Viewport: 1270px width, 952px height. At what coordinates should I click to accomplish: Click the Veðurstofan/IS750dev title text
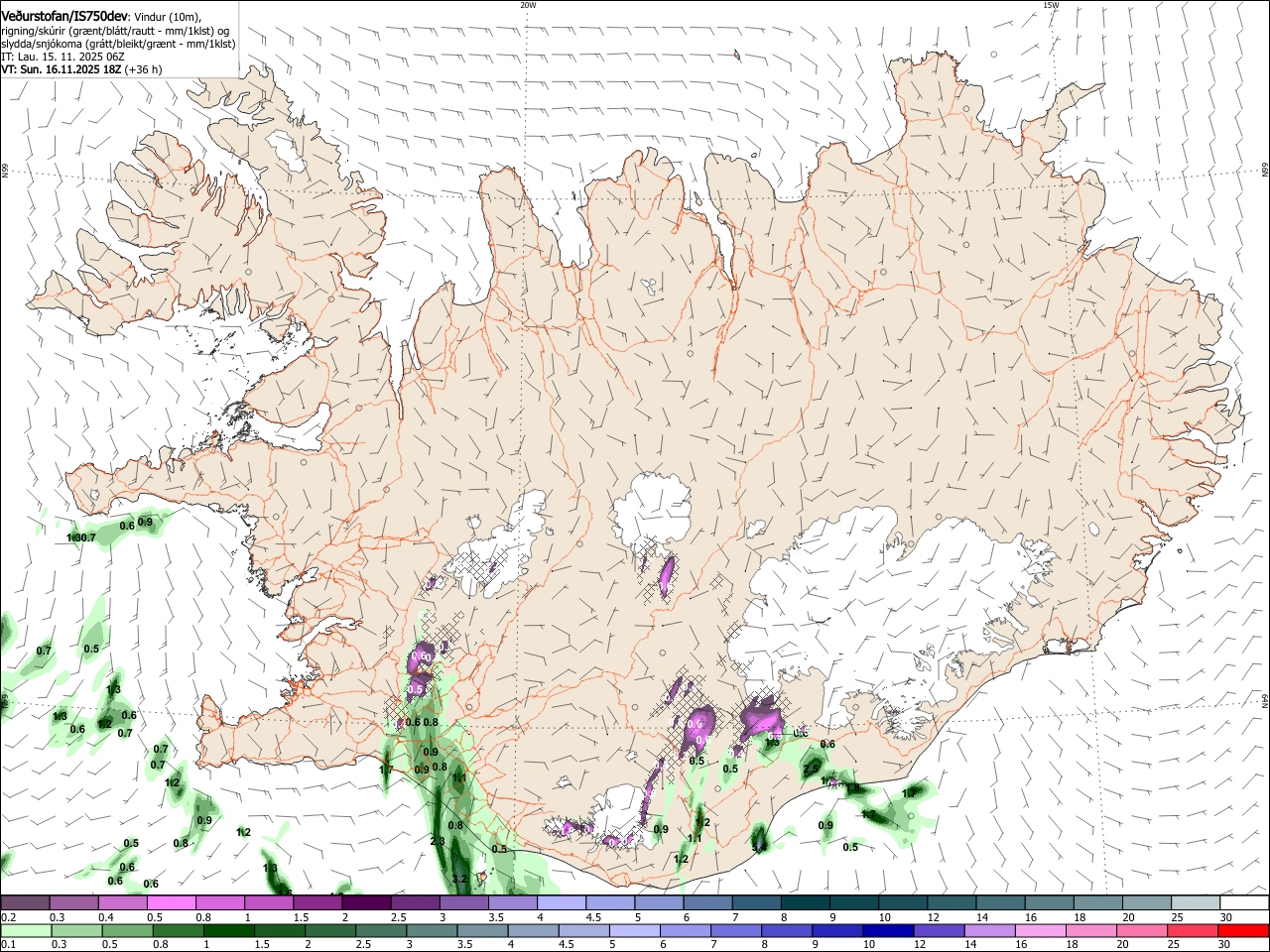point(65,17)
